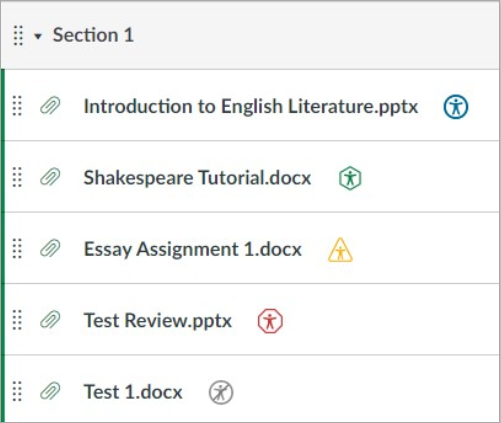Open the Test Review.pptx link
501x423 pixels.
pyautogui.click(x=158, y=321)
